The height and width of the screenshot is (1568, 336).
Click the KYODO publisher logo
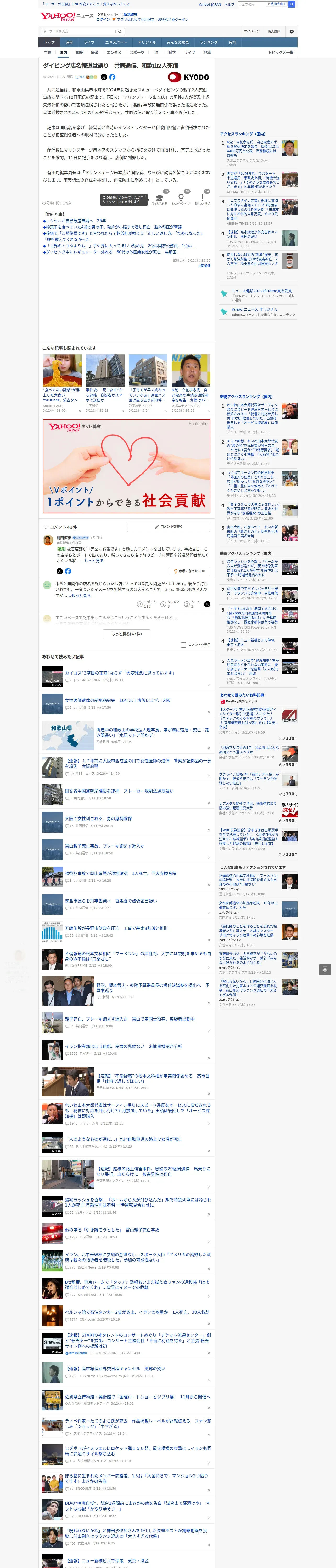pyautogui.click(x=188, y=77)
